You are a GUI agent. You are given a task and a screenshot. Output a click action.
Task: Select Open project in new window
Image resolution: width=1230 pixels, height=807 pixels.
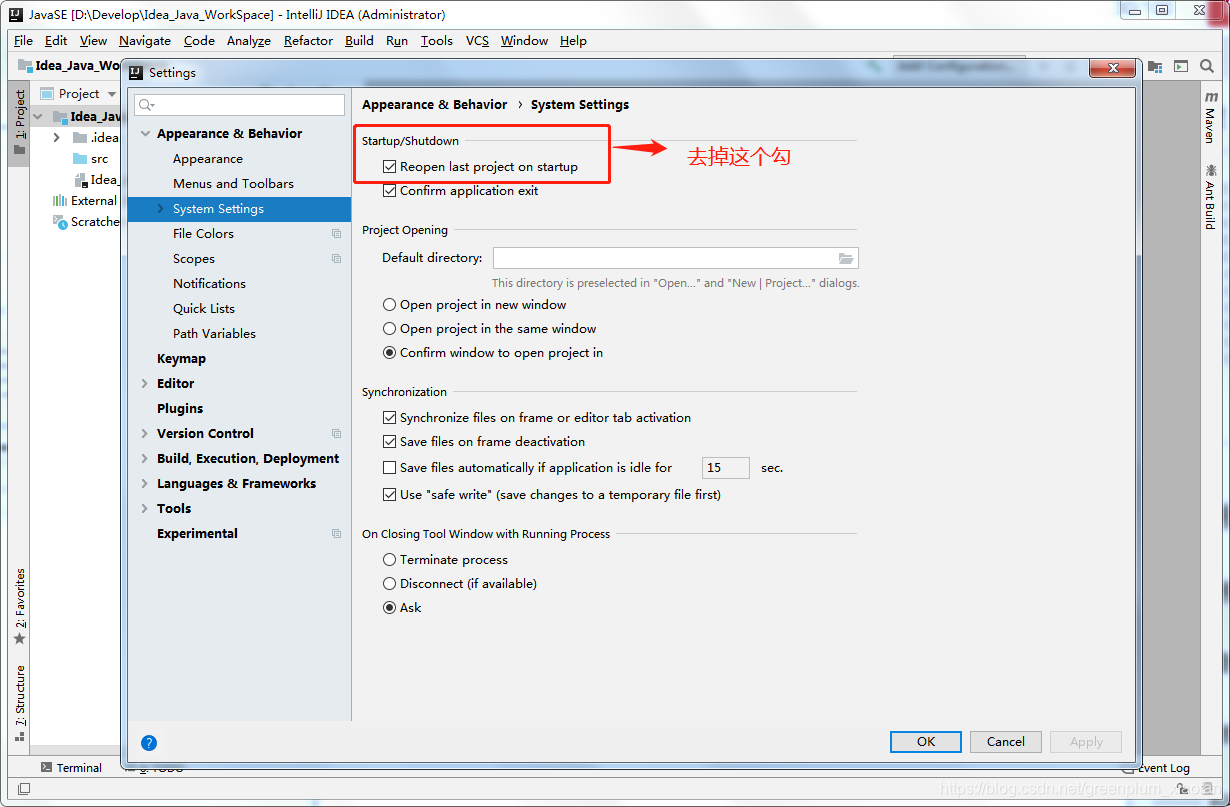390,305
